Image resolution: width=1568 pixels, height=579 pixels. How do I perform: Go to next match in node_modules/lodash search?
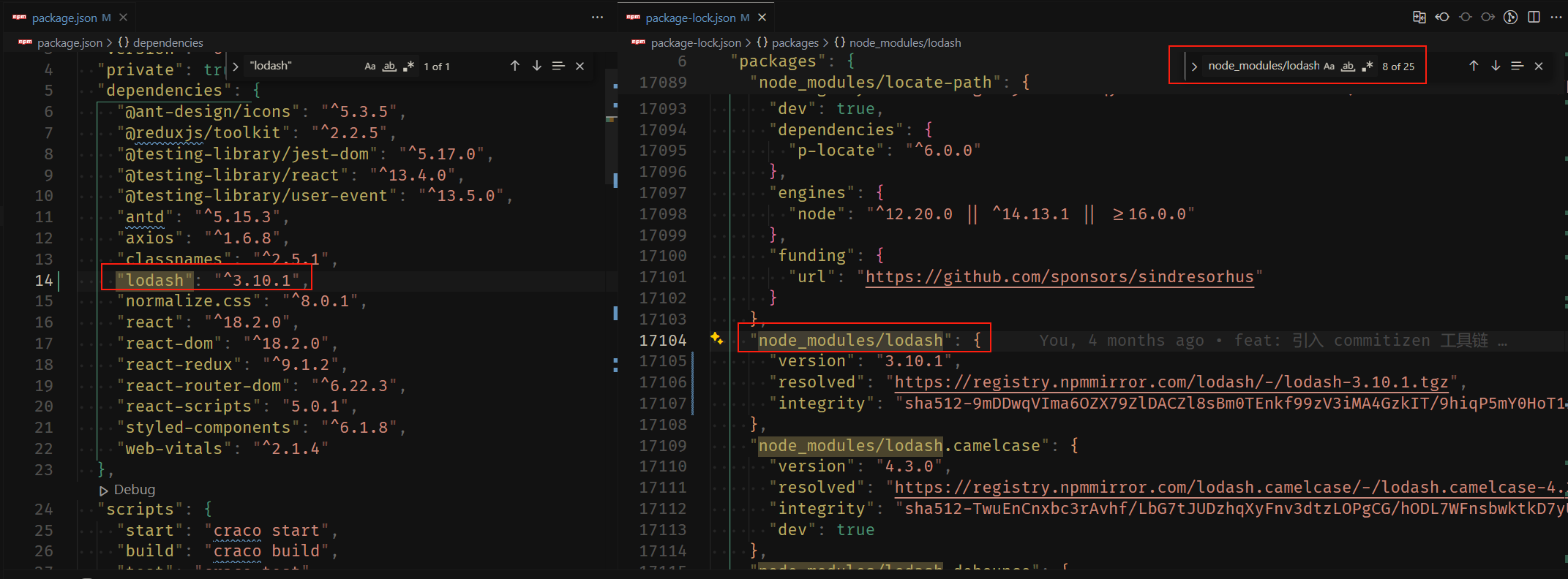pyautogui.click(x=1496, y=66)
